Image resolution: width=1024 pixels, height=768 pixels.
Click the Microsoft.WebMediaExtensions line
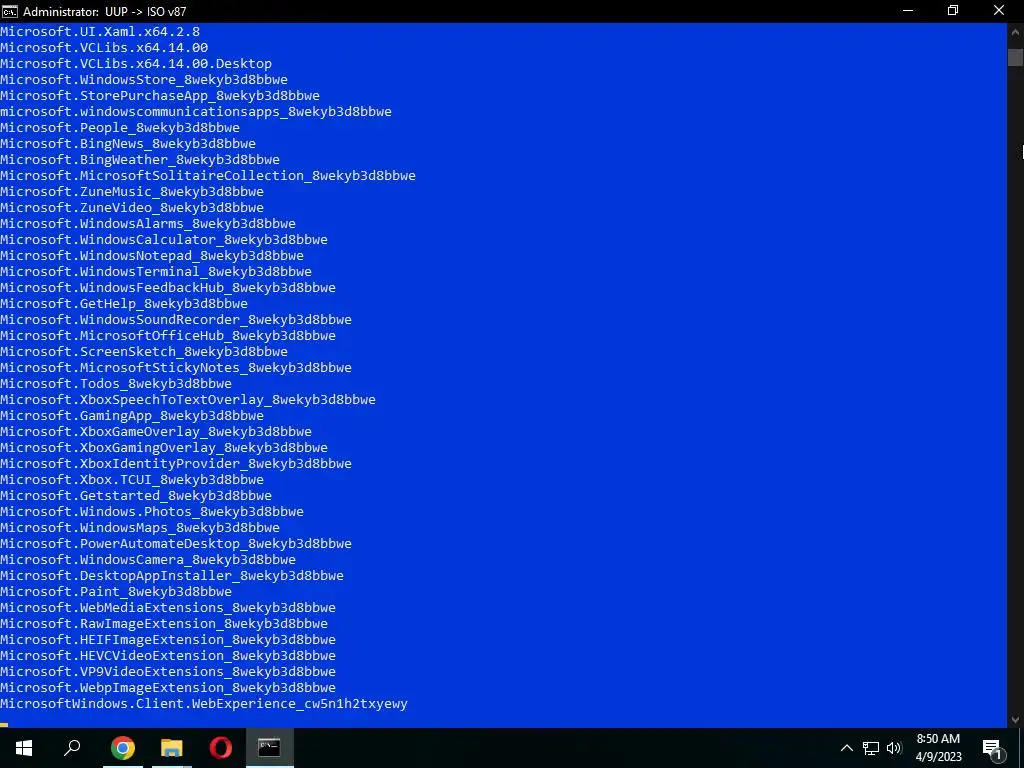[x=168, y=607]
